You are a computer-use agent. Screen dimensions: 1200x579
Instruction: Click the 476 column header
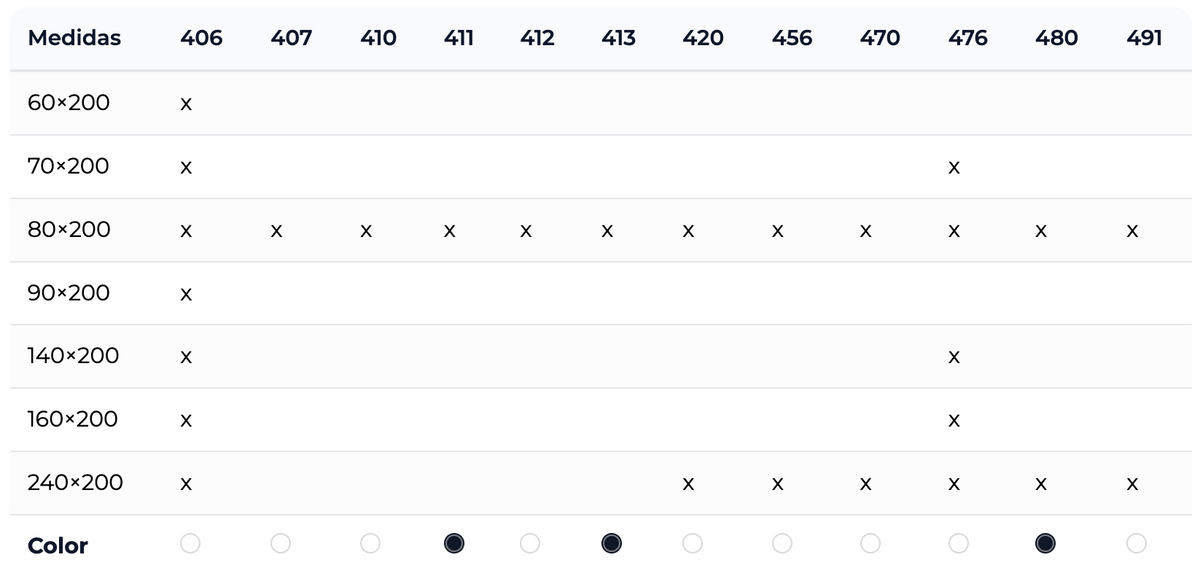click(967, 38)
